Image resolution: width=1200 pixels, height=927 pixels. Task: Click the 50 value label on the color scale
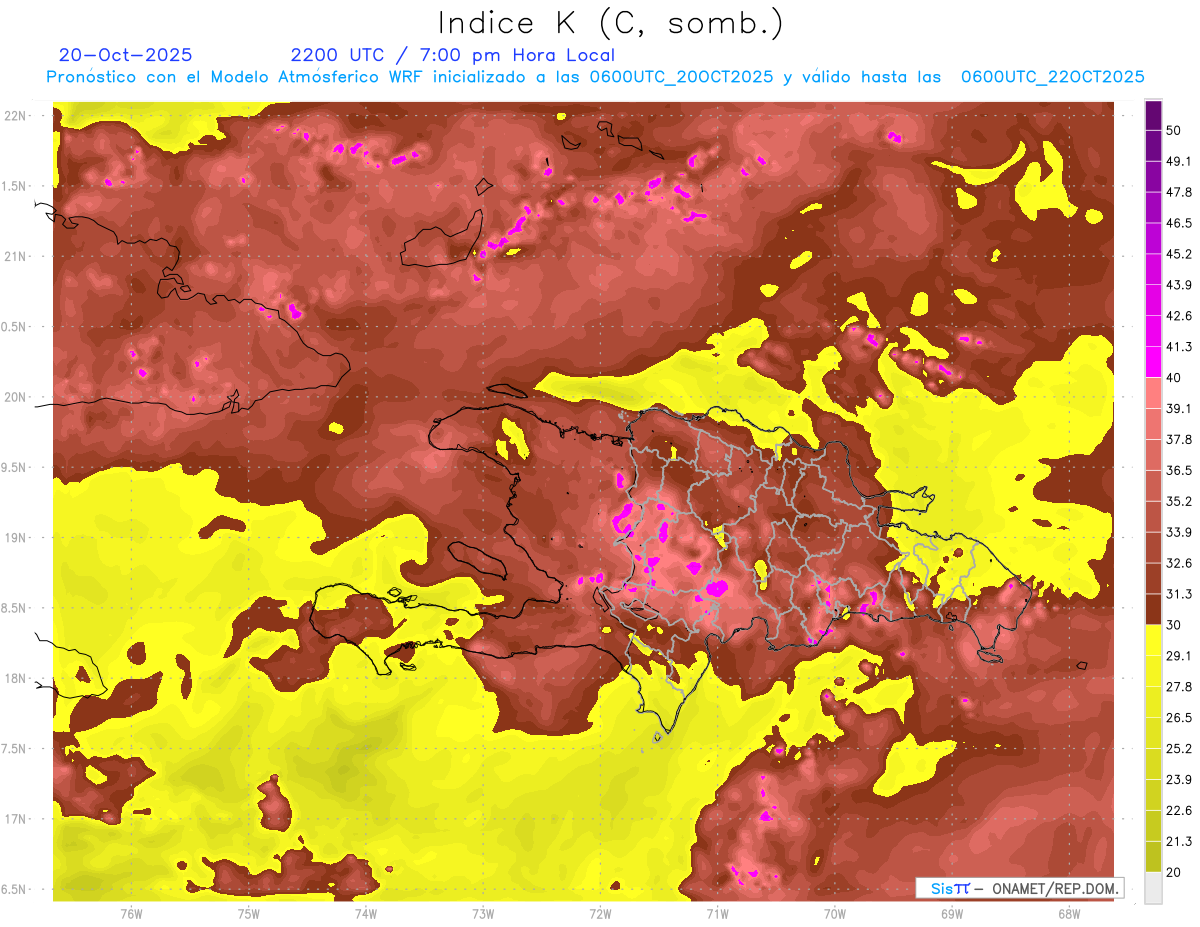(1174, 130)
